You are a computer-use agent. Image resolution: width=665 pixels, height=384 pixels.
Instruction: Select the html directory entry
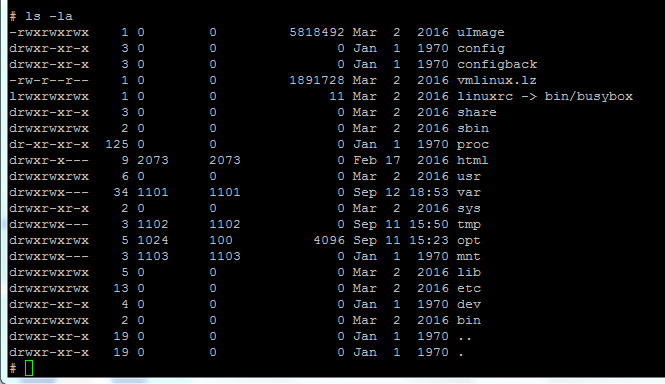coord(472,160)
